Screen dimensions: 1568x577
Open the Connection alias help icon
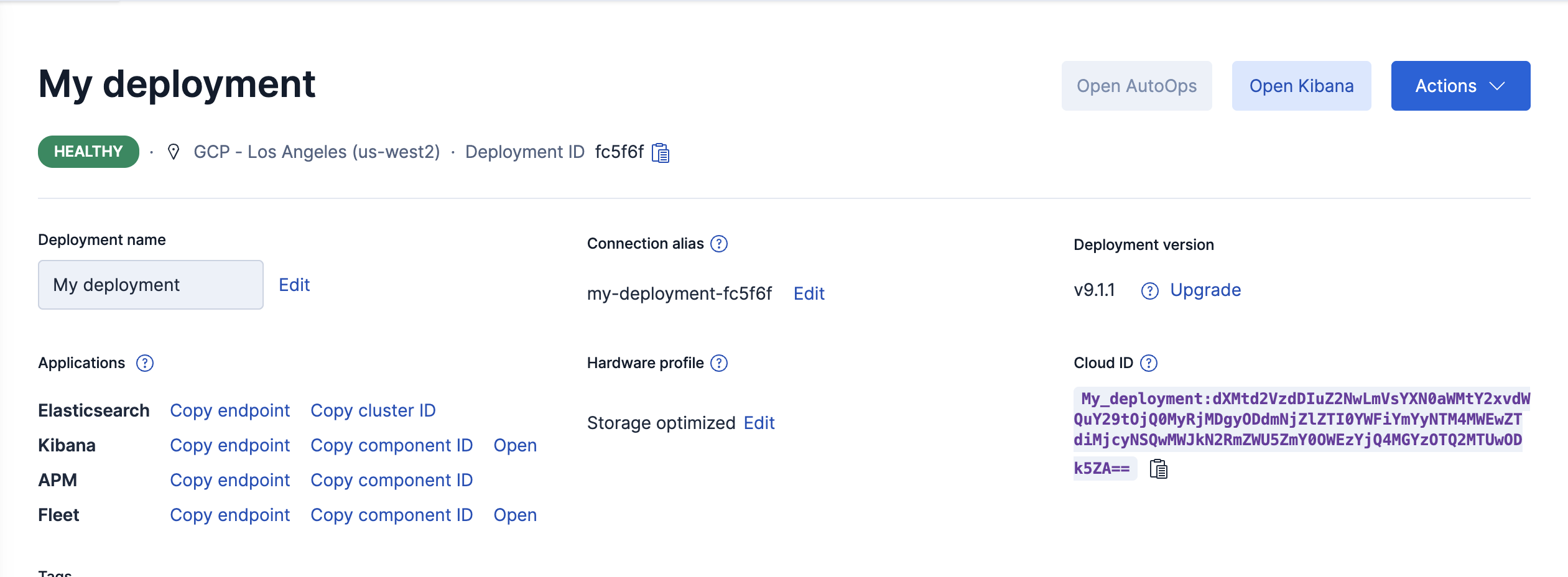(x=720, y=244)
